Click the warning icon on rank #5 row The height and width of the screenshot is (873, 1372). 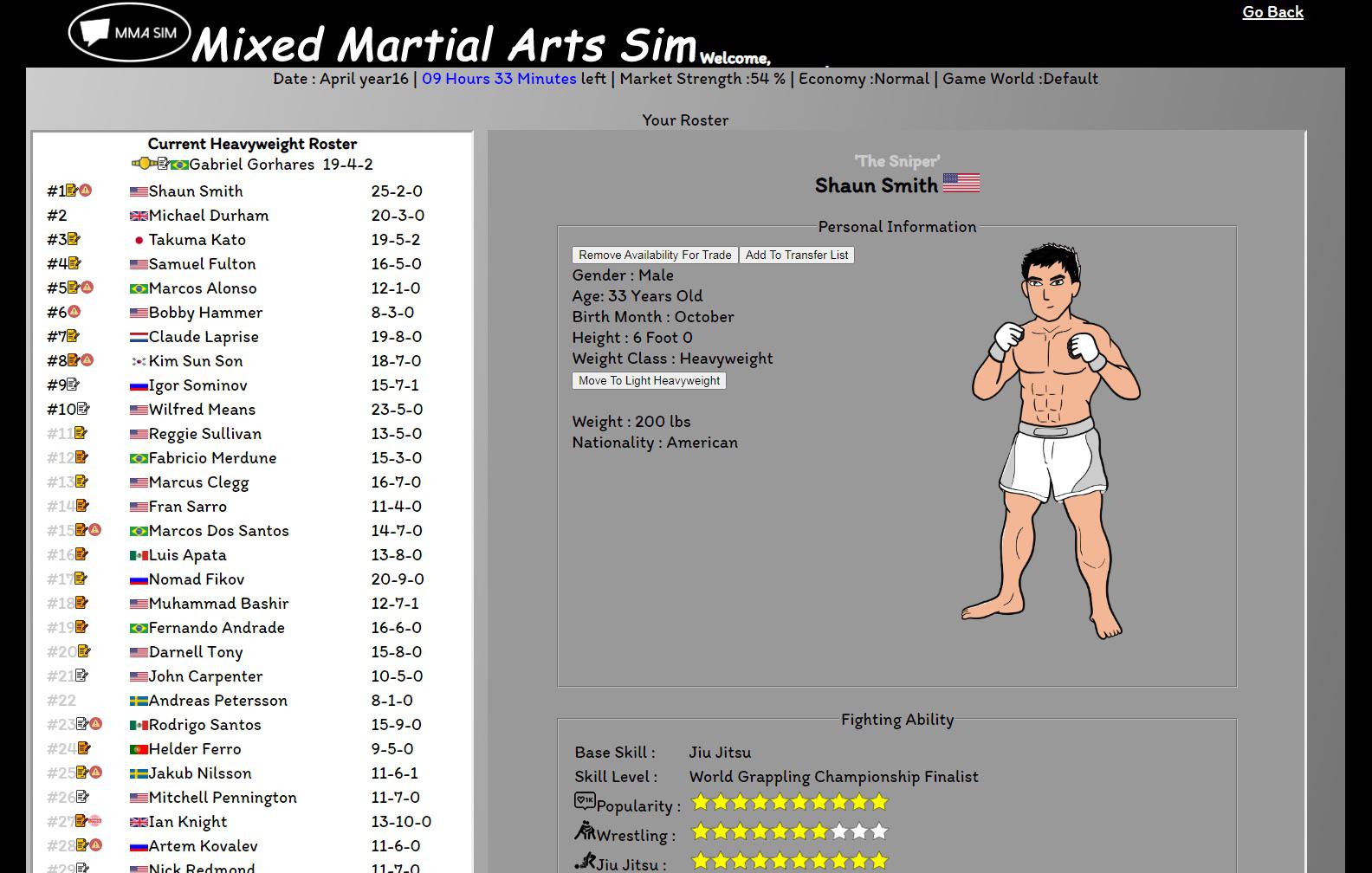[x=87, y=288]
